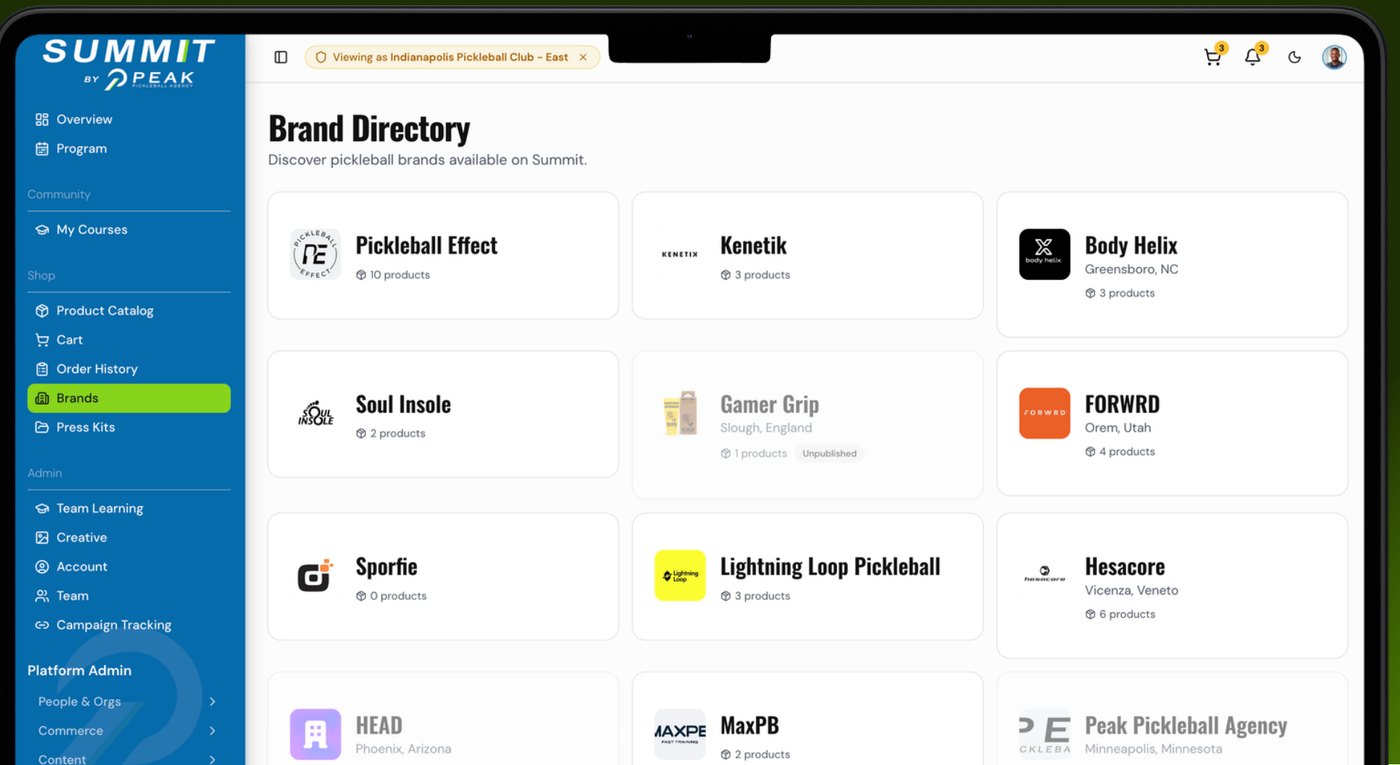Open the shopping cart icon in header

click(1213, 57)
